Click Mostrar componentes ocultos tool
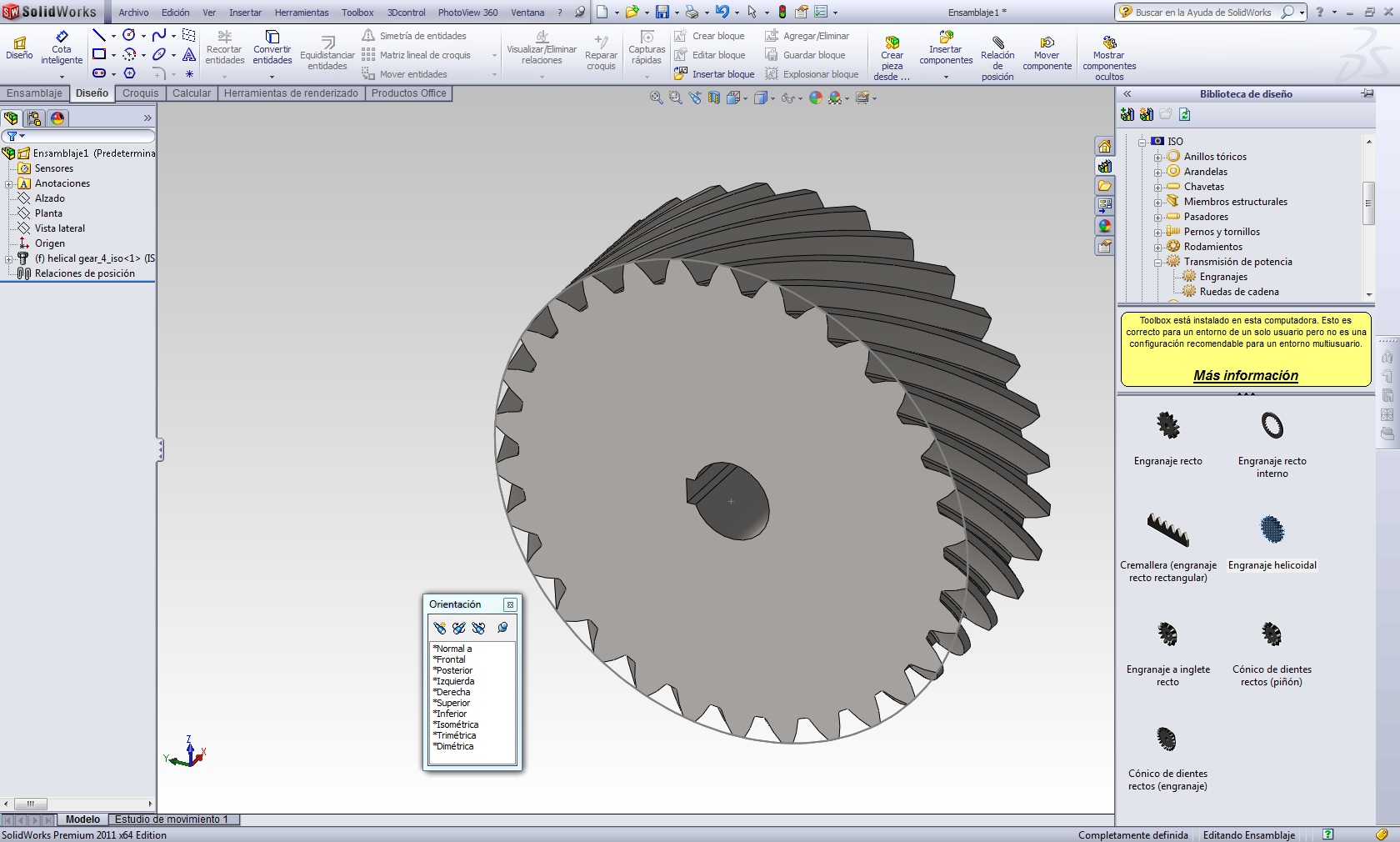This screenshot has width=1400, height=842. 1109,58
